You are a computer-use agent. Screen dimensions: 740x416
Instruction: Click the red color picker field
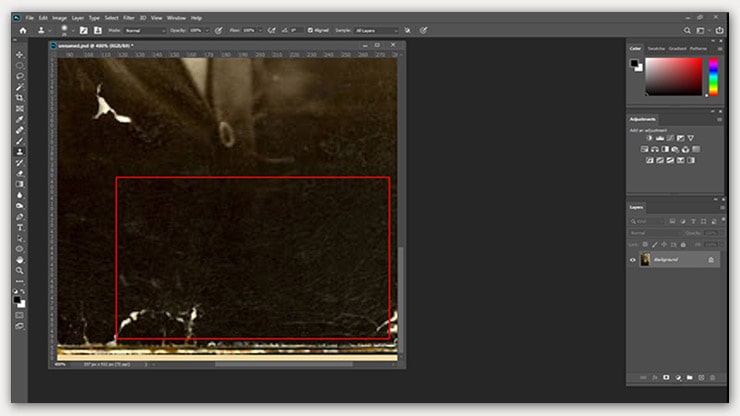[675, 76]
